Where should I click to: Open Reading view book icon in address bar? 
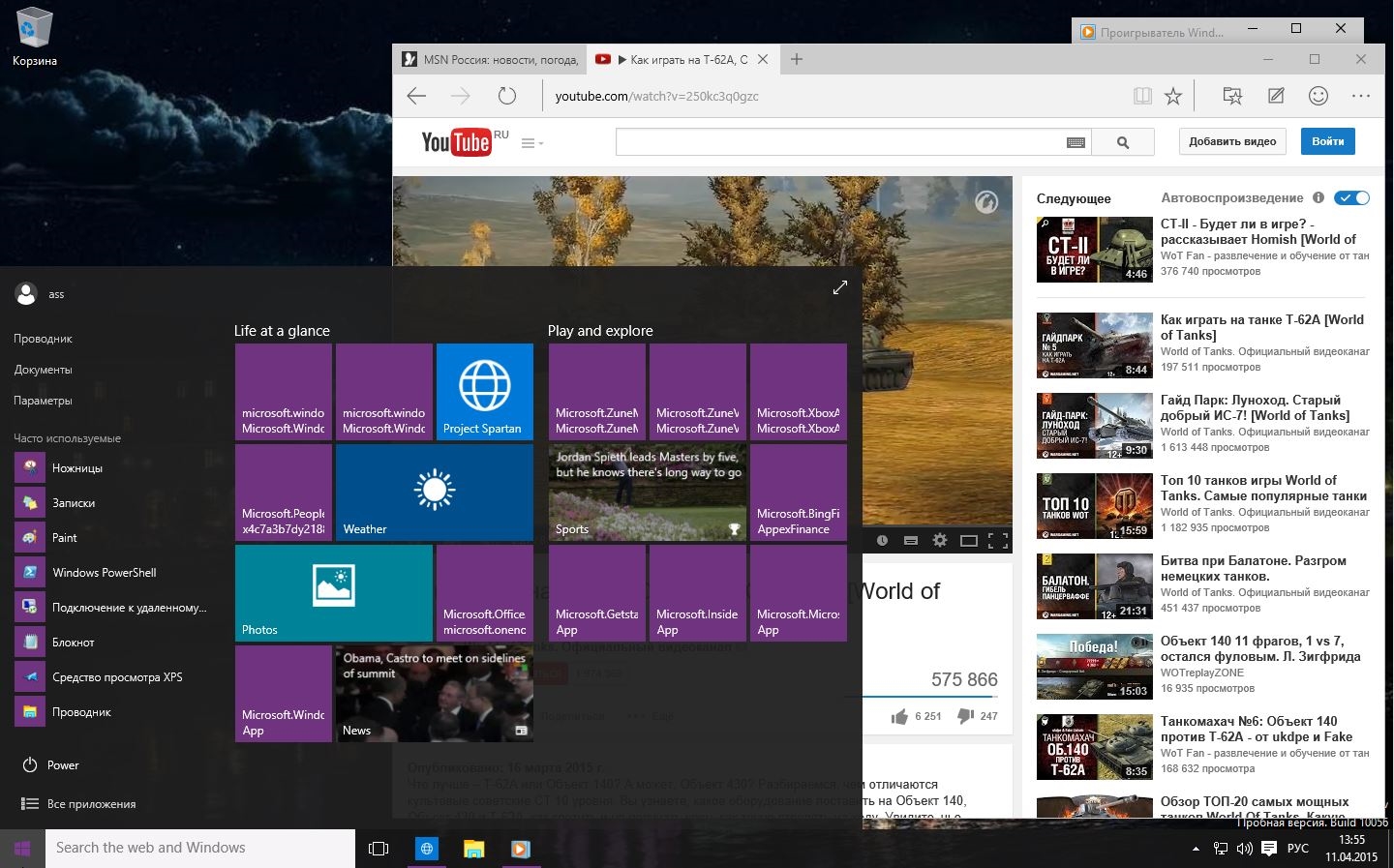click(1142, 96)
